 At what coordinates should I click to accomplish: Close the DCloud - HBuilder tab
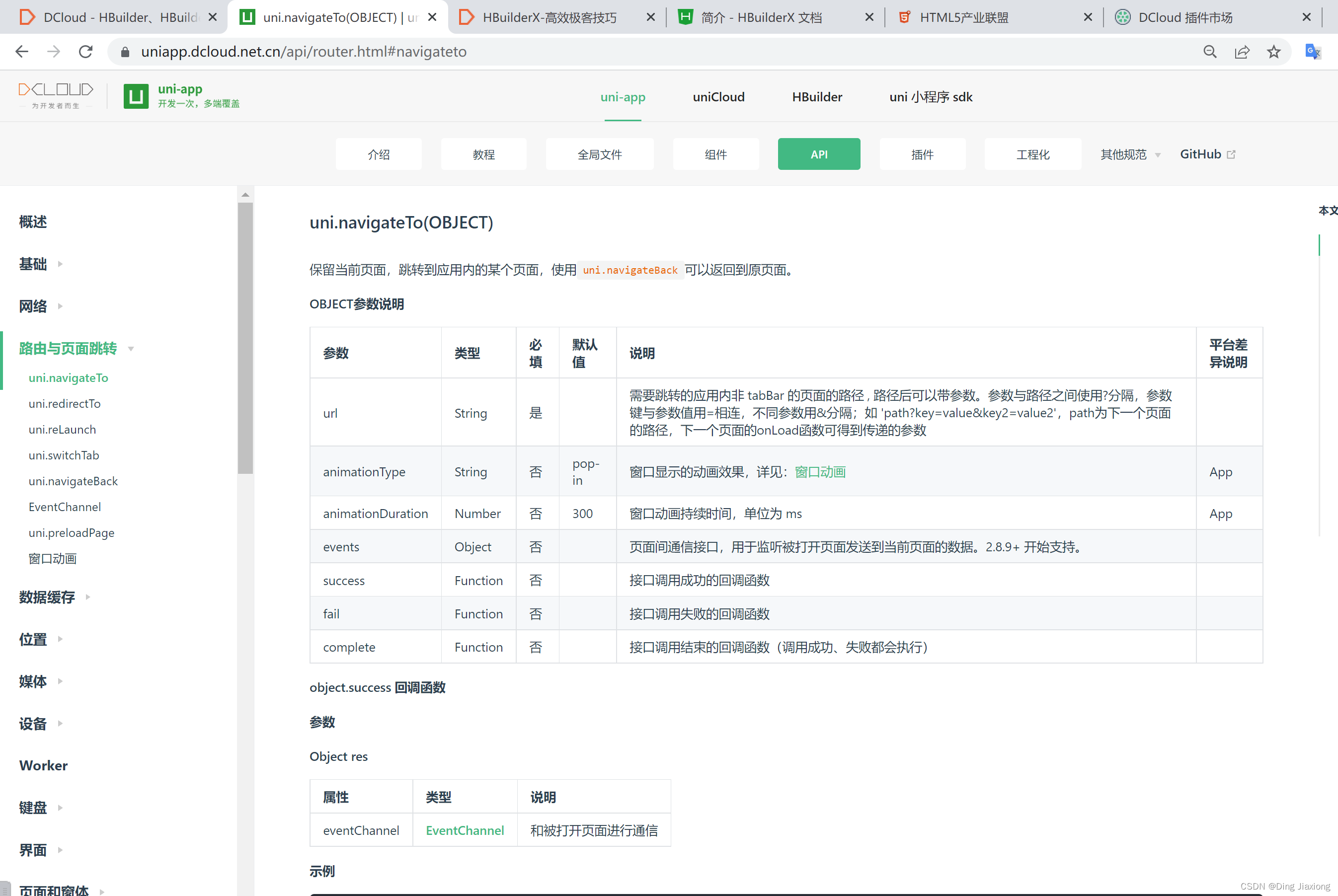(213, 17)
